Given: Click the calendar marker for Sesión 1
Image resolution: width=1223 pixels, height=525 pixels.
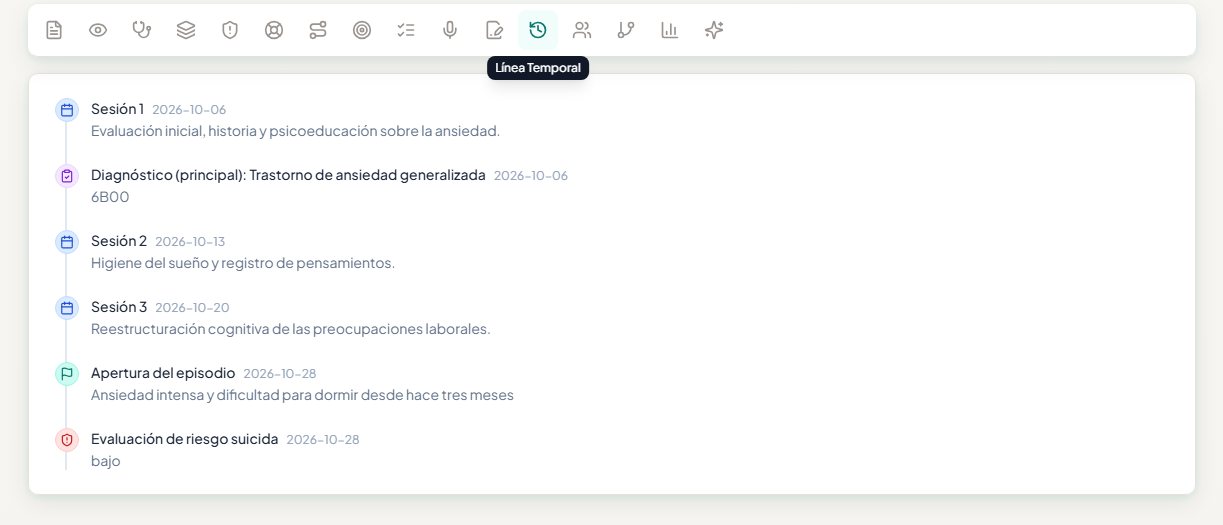Looking at the screenshot, I should tap(67, 110).
